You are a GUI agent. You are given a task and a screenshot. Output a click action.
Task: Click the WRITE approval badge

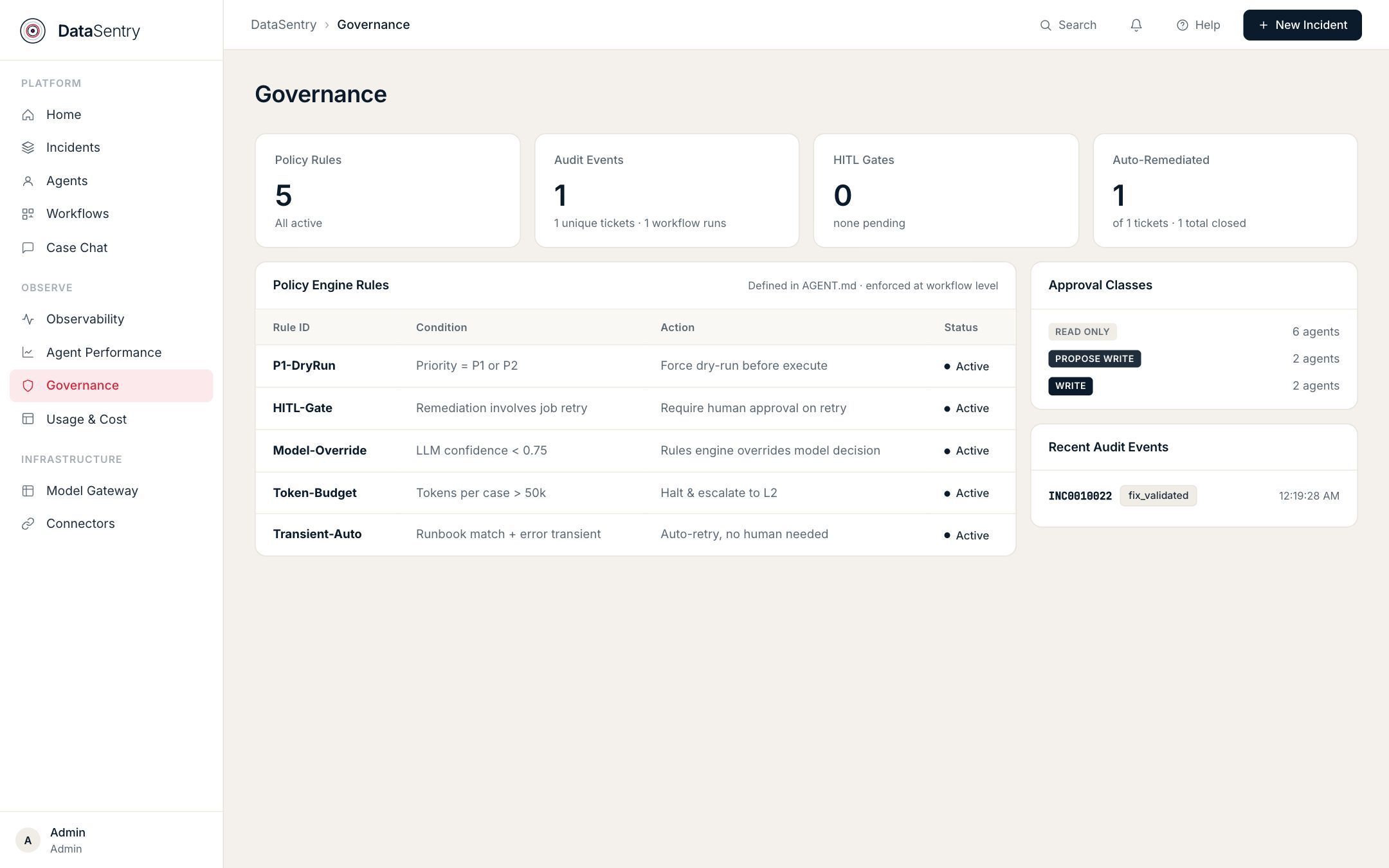[1070, 386]
